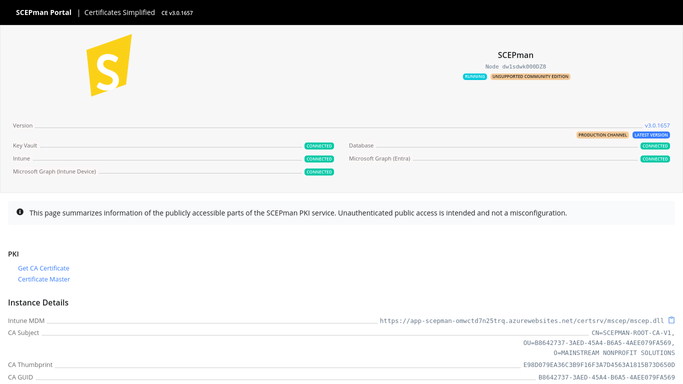This screenshot has height=384, width=683.
Task: Click the Key Vault CONNECTED badge
Action: point(319,146)
